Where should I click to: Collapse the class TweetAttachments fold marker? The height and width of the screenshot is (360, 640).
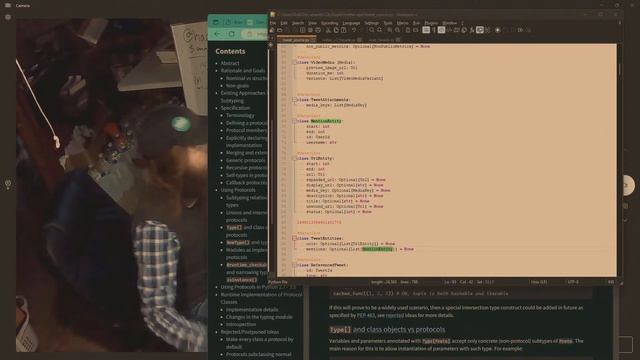(294, 100)
